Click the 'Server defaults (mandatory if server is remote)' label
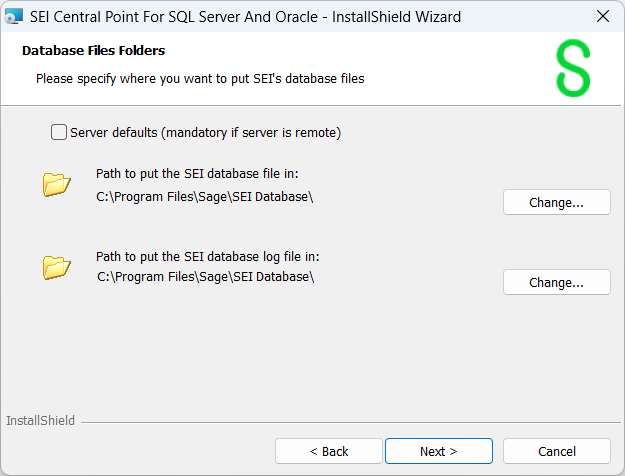 tap(205, 132)
